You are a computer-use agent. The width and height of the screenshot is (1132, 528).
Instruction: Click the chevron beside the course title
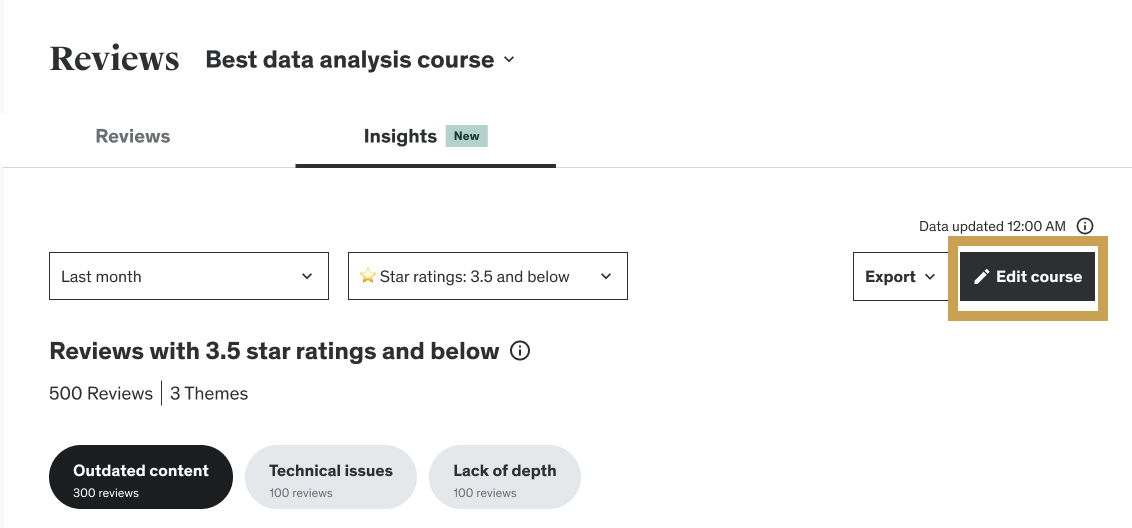509,60
